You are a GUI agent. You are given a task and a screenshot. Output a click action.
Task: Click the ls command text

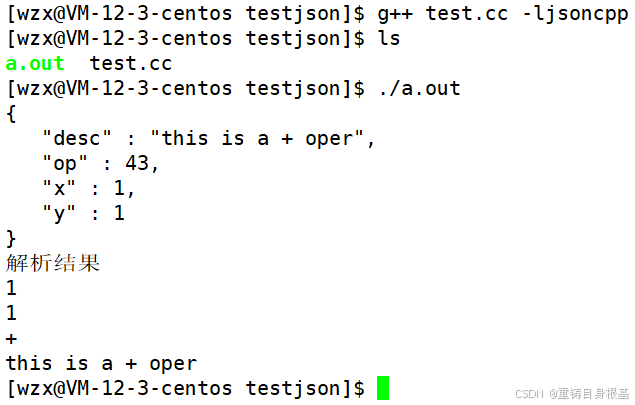coord(389,38)
